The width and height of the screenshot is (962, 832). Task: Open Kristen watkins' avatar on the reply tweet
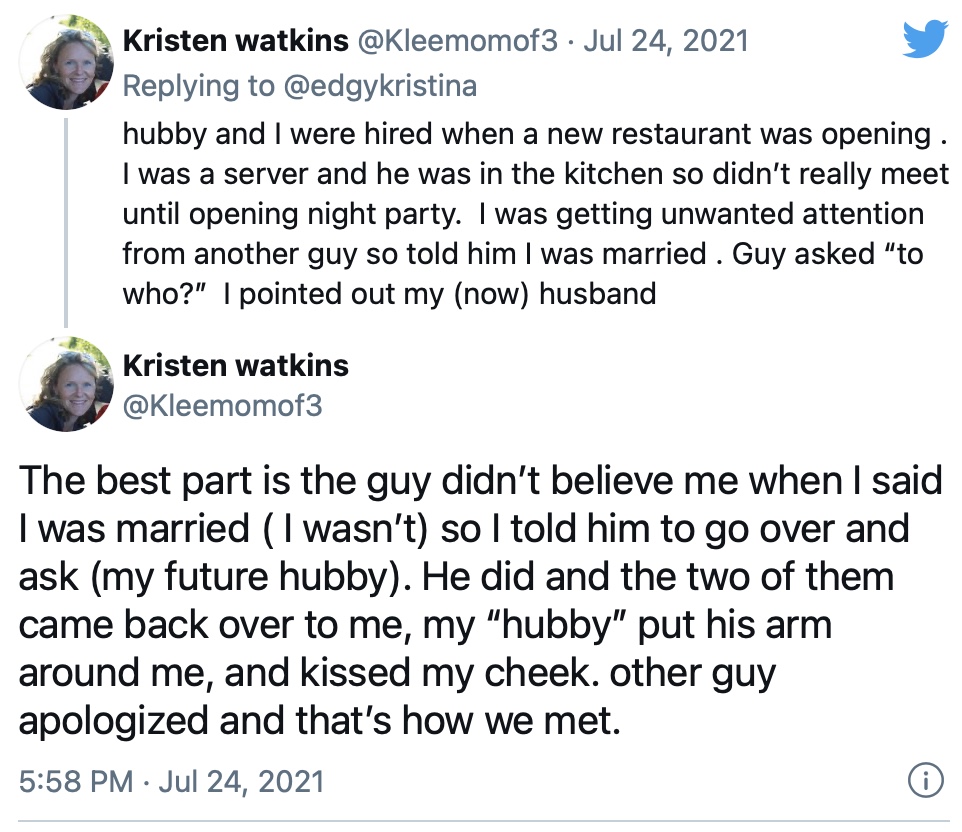[66, 62]
